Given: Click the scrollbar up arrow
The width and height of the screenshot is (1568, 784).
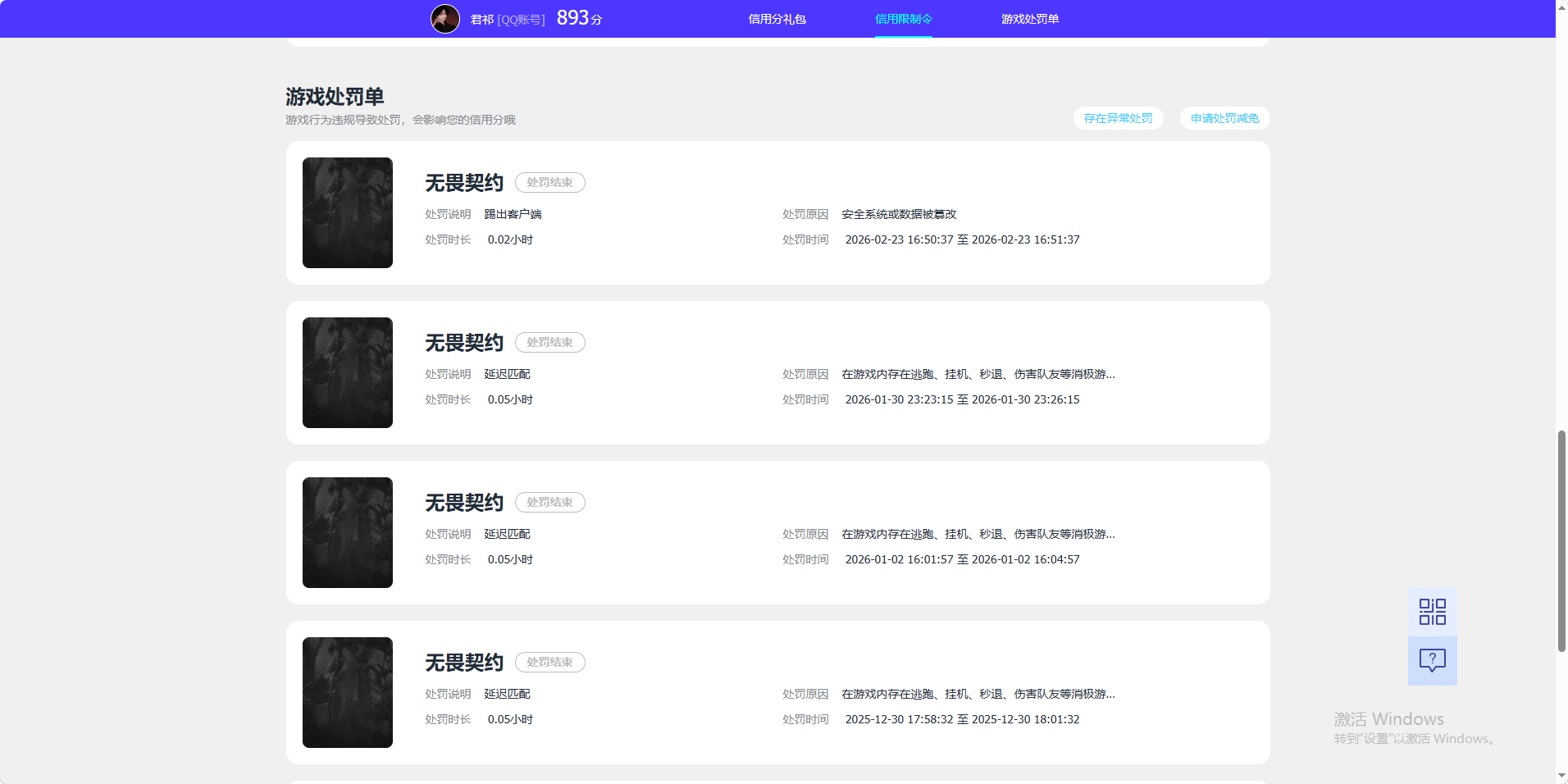Looking at the screenshot, I should pos(1561,7).
